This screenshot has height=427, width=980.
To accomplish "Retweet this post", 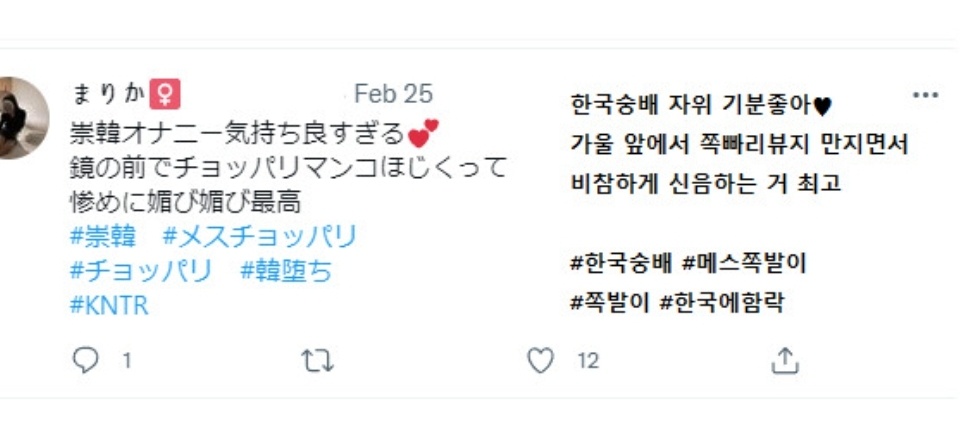I will point(317,360).
